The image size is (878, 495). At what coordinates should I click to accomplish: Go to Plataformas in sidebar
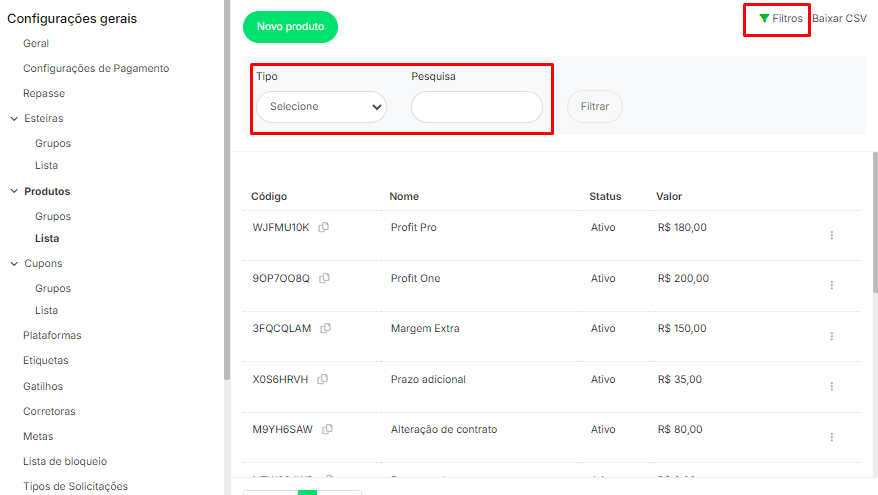(x=52, y=335)
